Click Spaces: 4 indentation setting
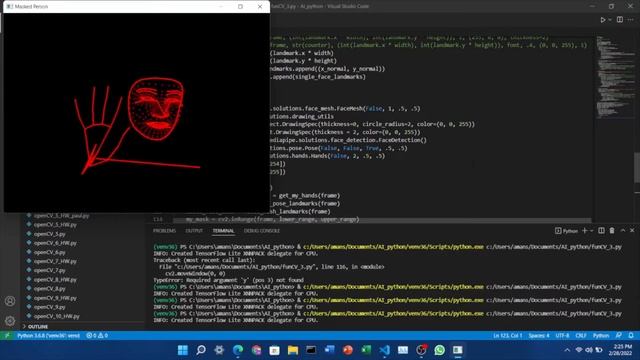Image resolution: width=640 pixels, height=360 pixels. pos(539,336)
